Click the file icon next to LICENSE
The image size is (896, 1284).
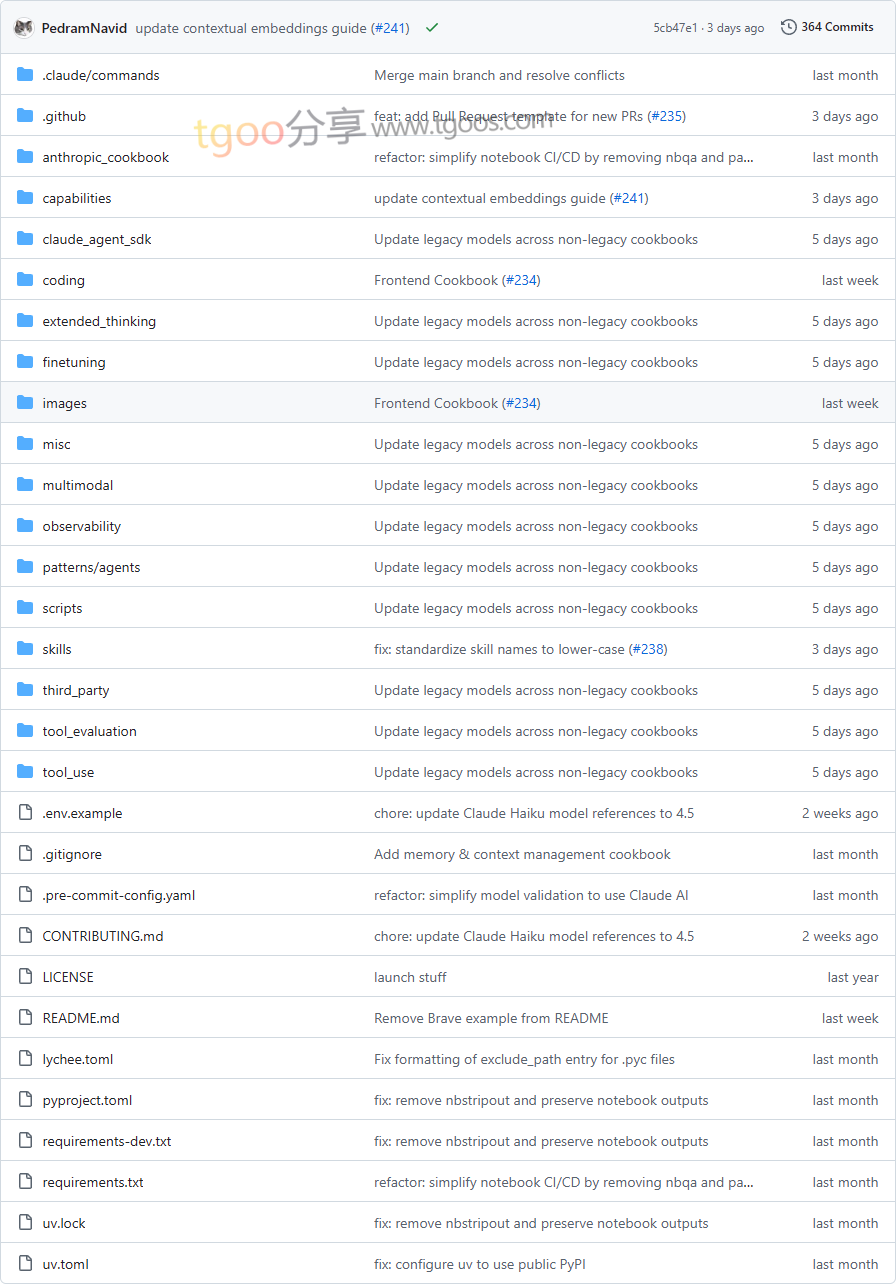[25, 977]
